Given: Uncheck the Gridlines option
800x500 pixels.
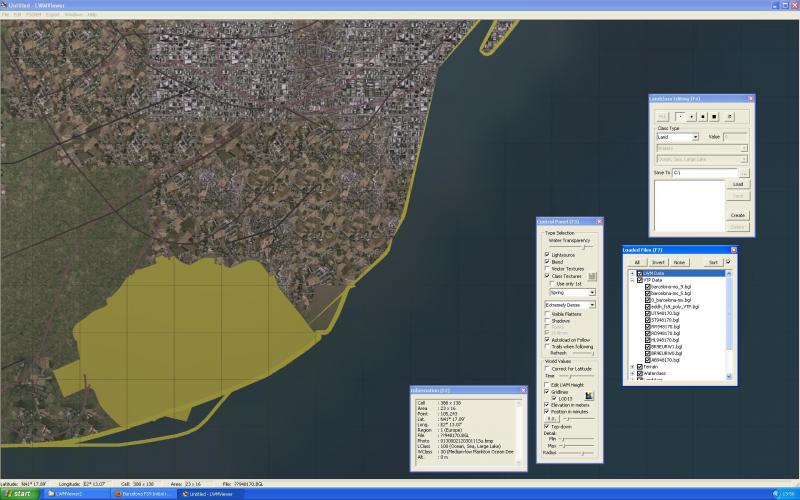Looking at the screenshot, I should (547, 391).
